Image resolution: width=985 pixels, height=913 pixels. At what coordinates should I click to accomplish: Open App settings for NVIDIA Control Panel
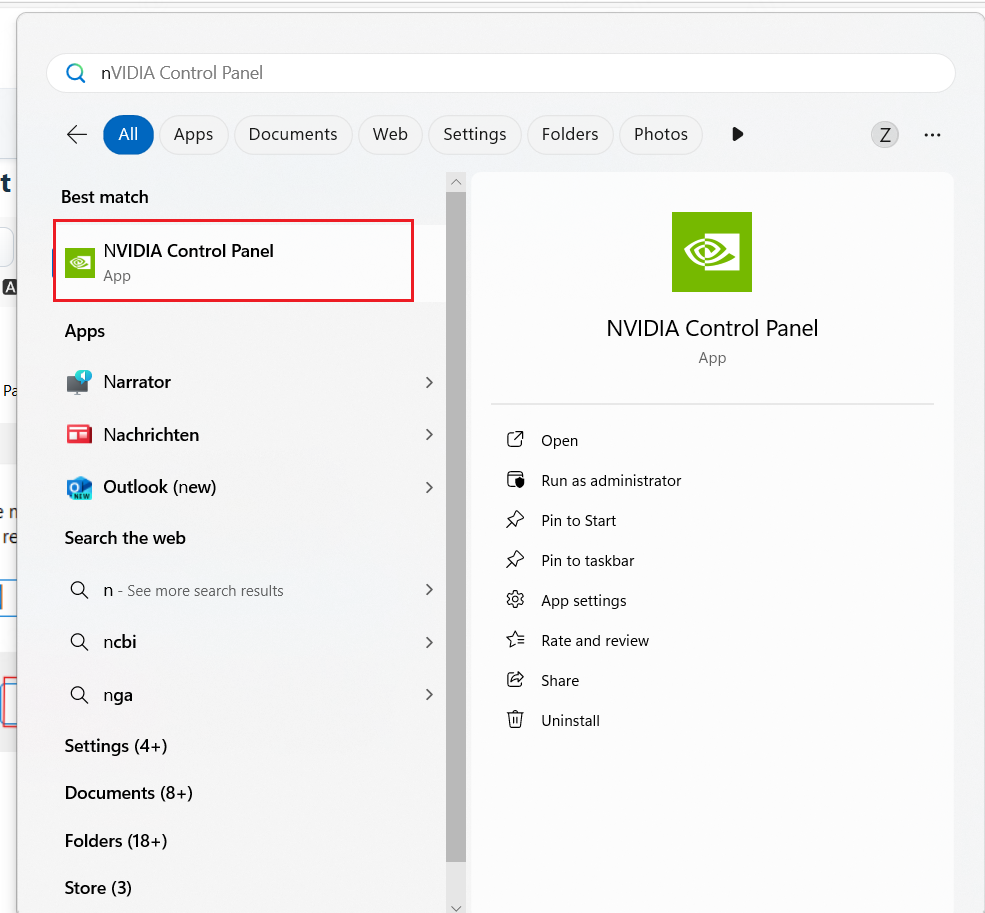(x=584, y=601)
